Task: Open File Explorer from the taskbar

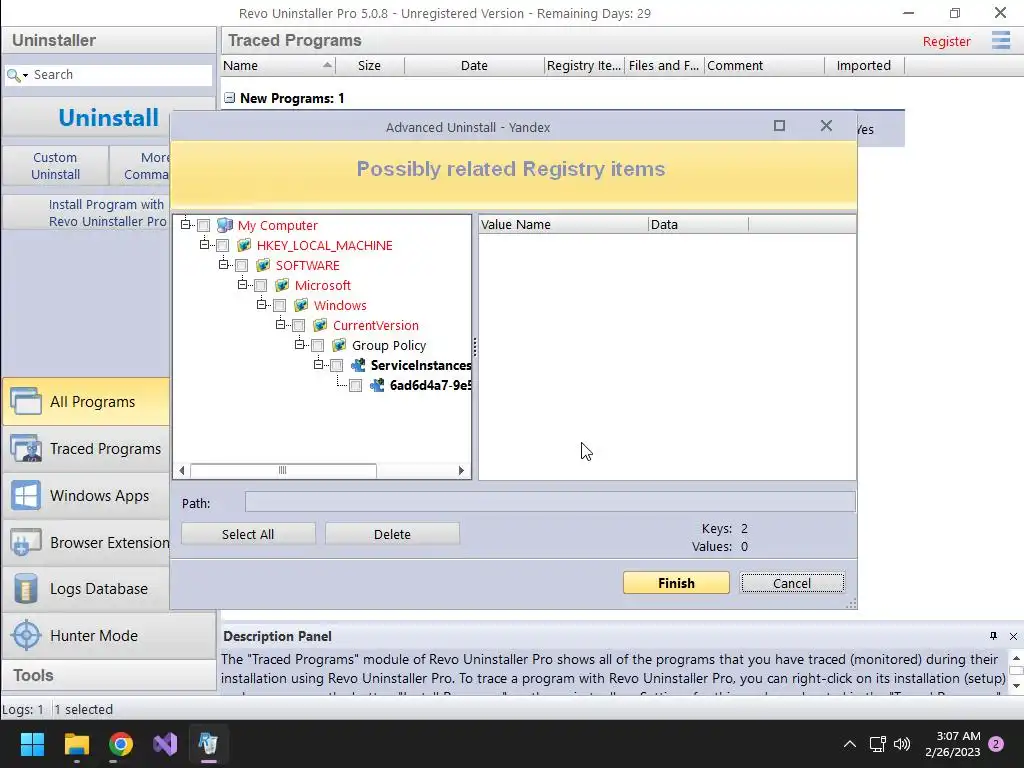Action: (76, 744)
